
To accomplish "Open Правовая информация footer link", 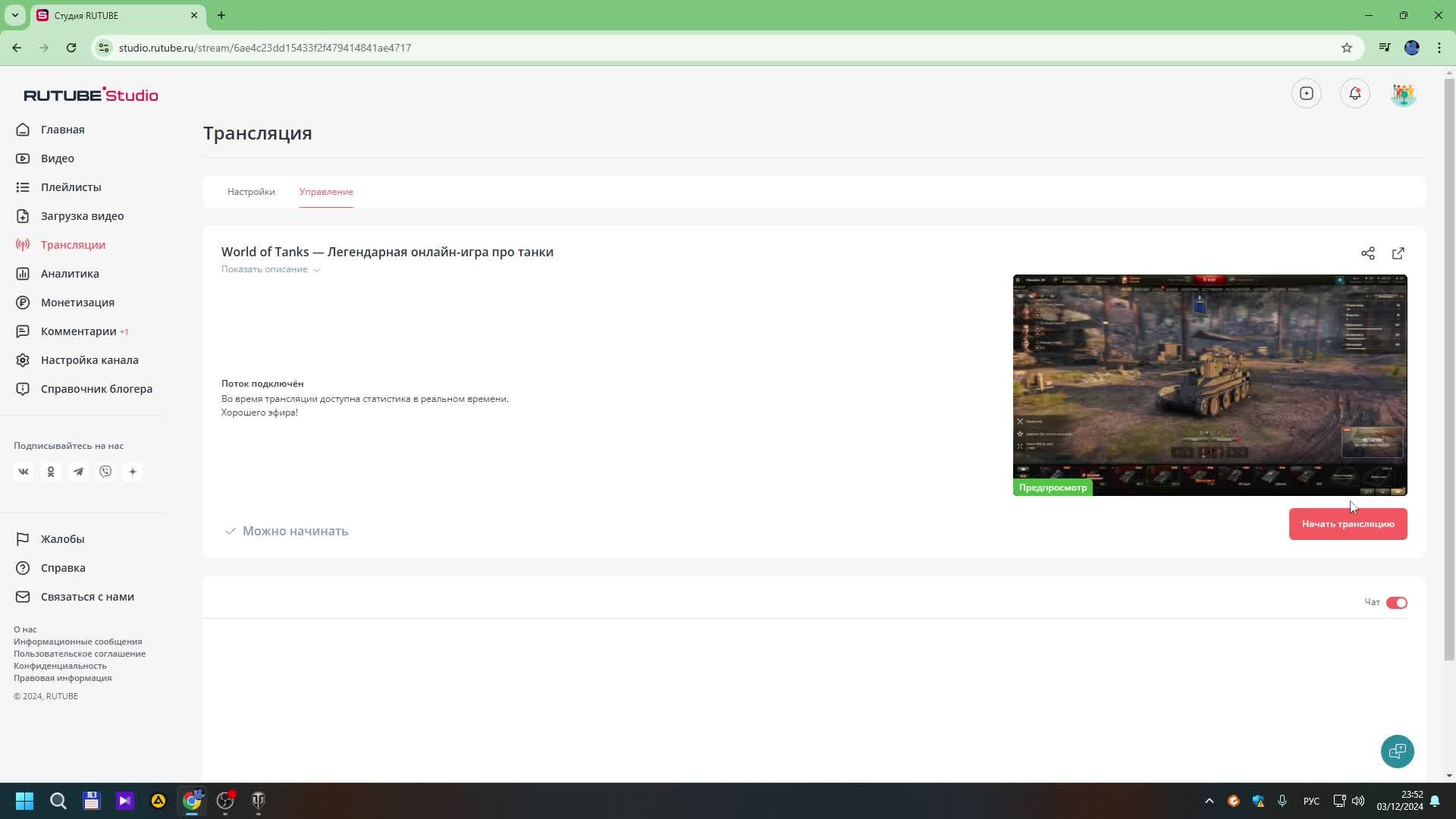I will point(62,678).
